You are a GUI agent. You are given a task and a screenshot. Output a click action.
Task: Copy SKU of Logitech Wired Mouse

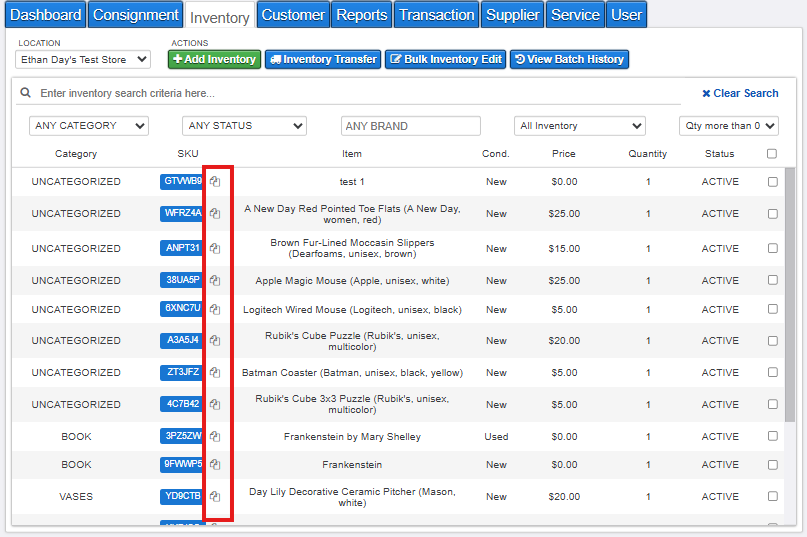tap(214, 310)
